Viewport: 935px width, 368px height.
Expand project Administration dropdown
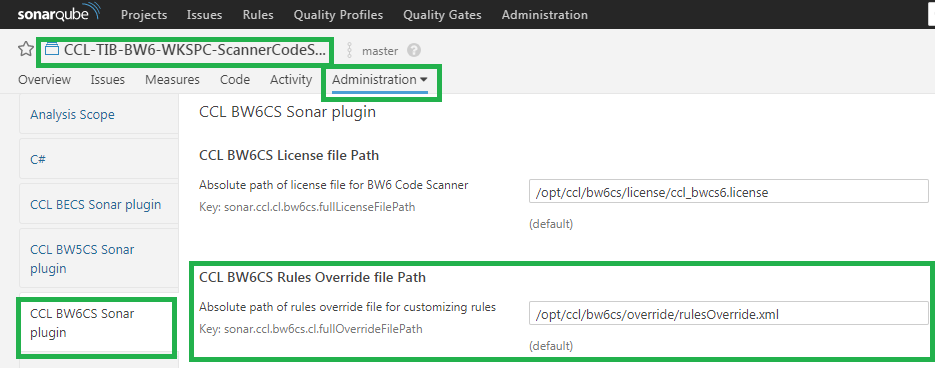point(380,79)
